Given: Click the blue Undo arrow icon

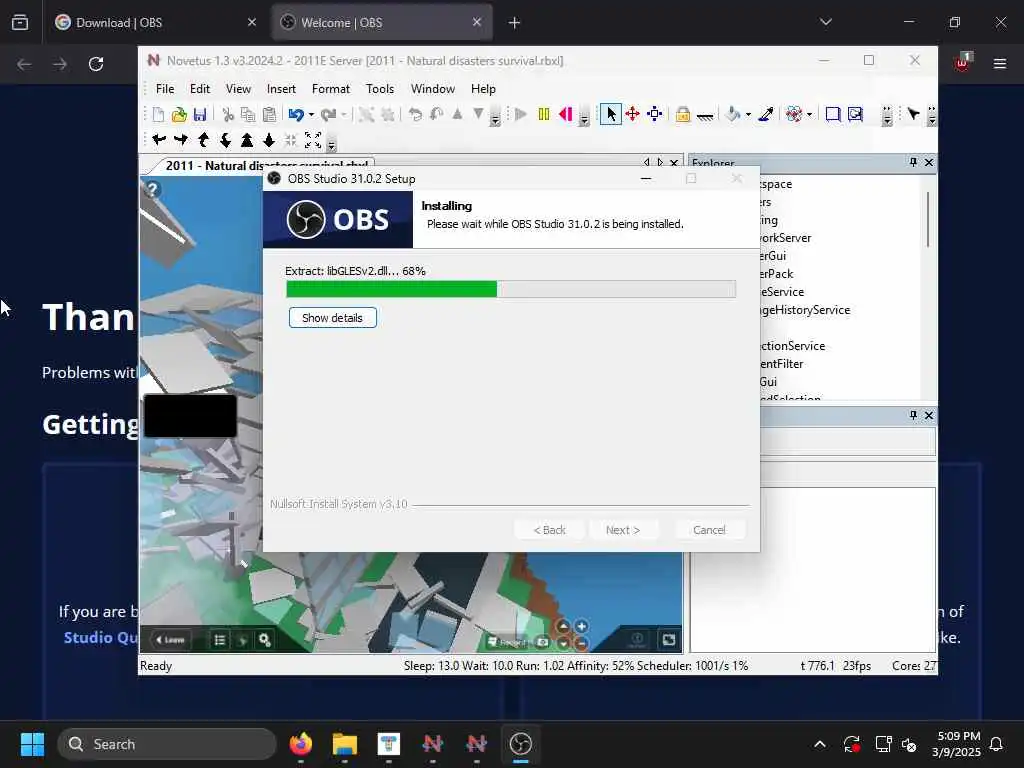Looking at the screenshot, I should [x=296, y=115].
